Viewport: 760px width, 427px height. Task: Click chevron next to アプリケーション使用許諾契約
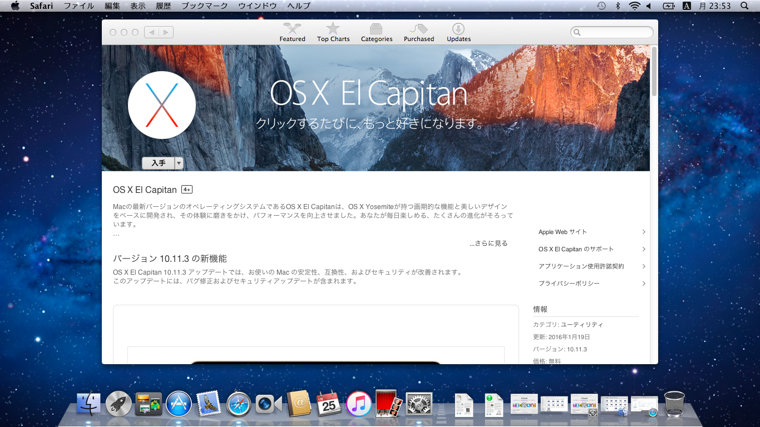[x=644, y=266]
